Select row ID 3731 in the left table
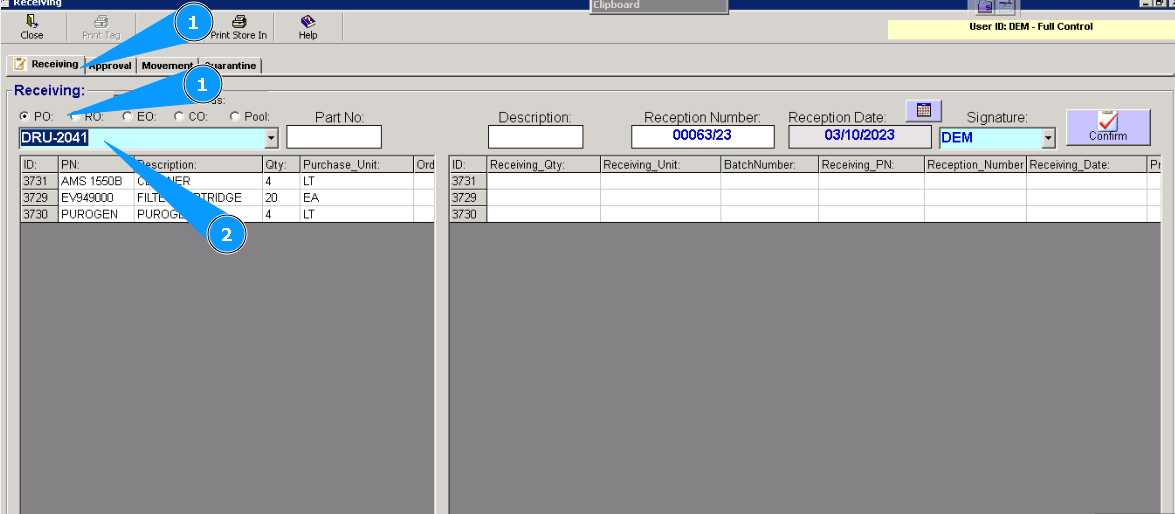Viewport: 1175px width, 514px height. pos(39,181)
